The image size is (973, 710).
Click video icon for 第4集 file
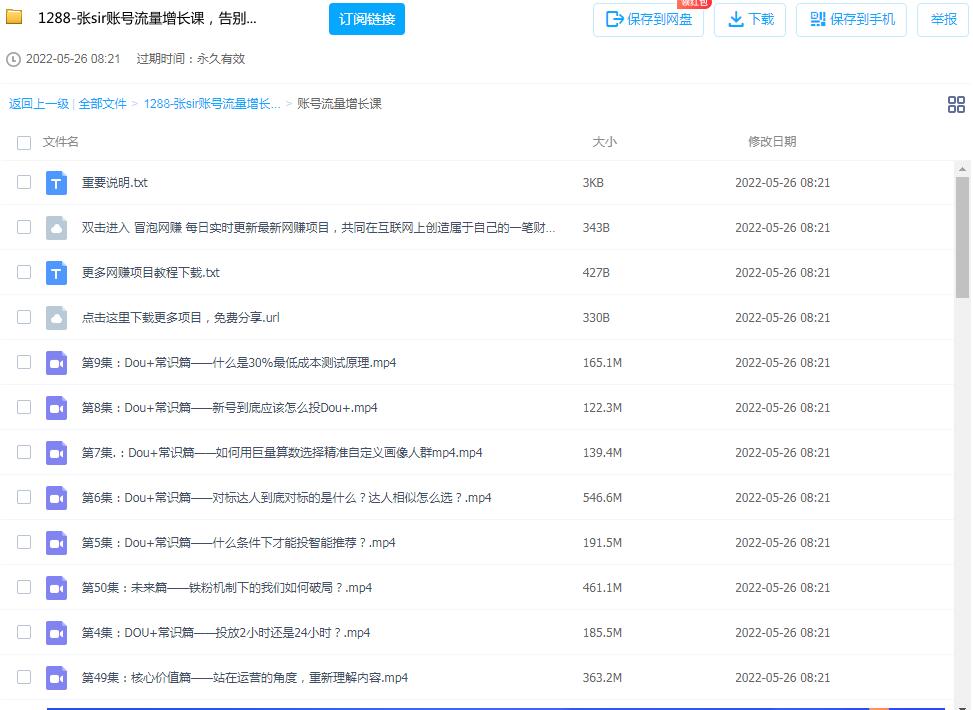56,633
